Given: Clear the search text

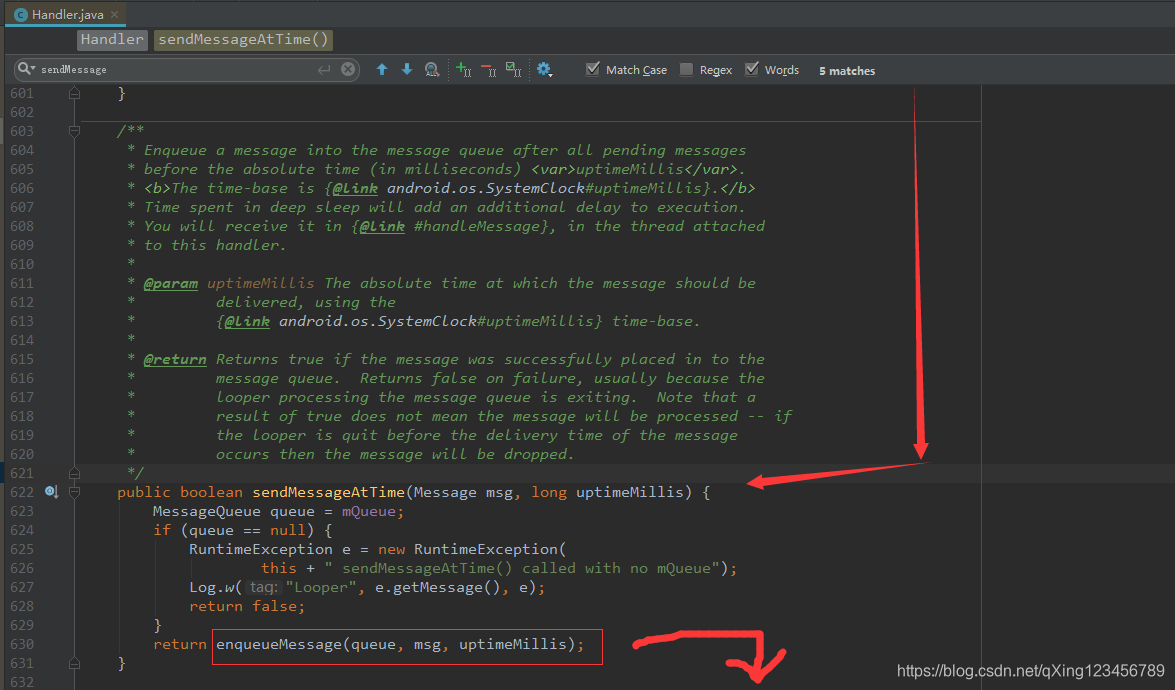Looking at the screenshot, I should point(348,70).
